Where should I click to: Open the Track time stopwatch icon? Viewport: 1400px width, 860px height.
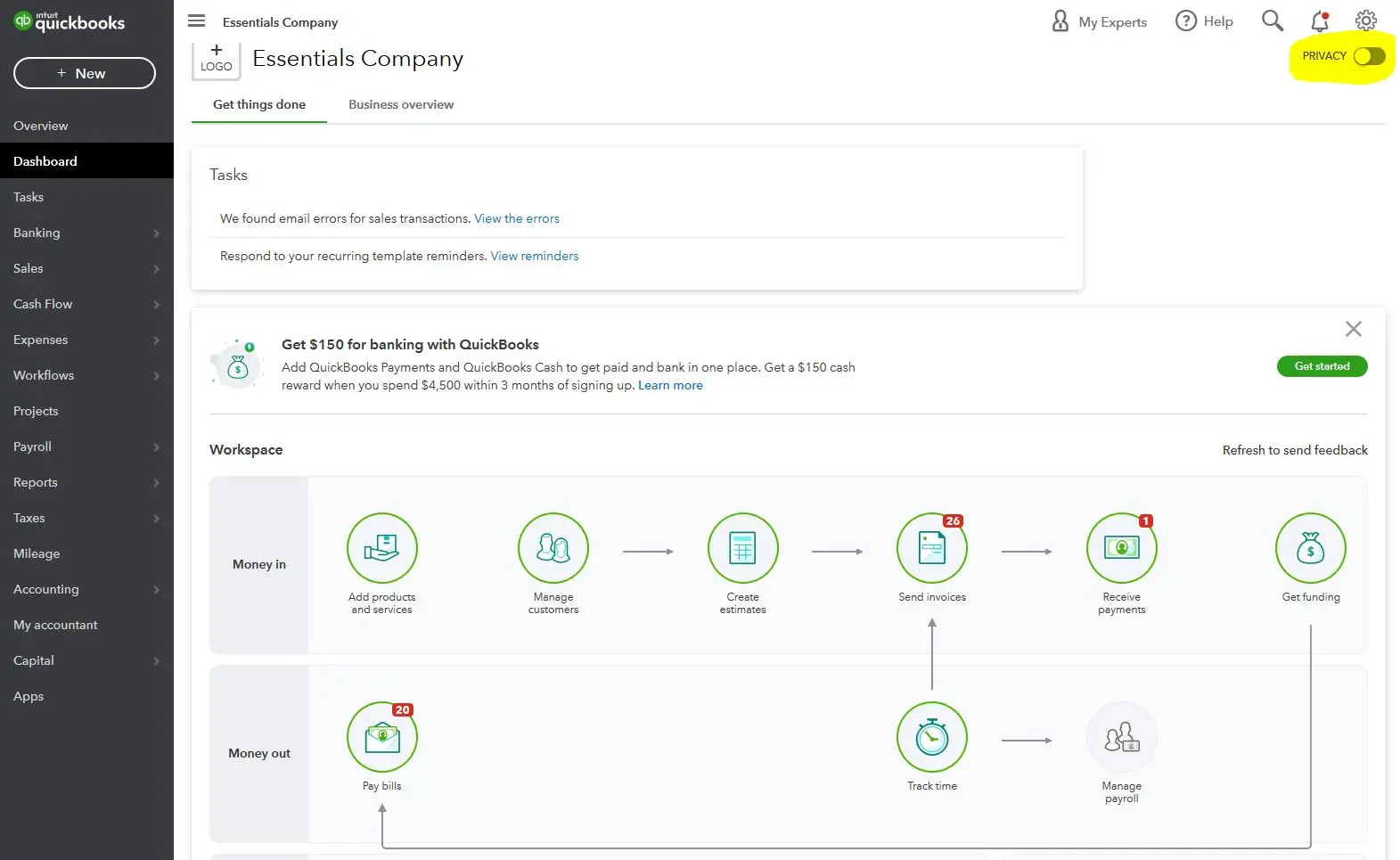click(932, 737)
